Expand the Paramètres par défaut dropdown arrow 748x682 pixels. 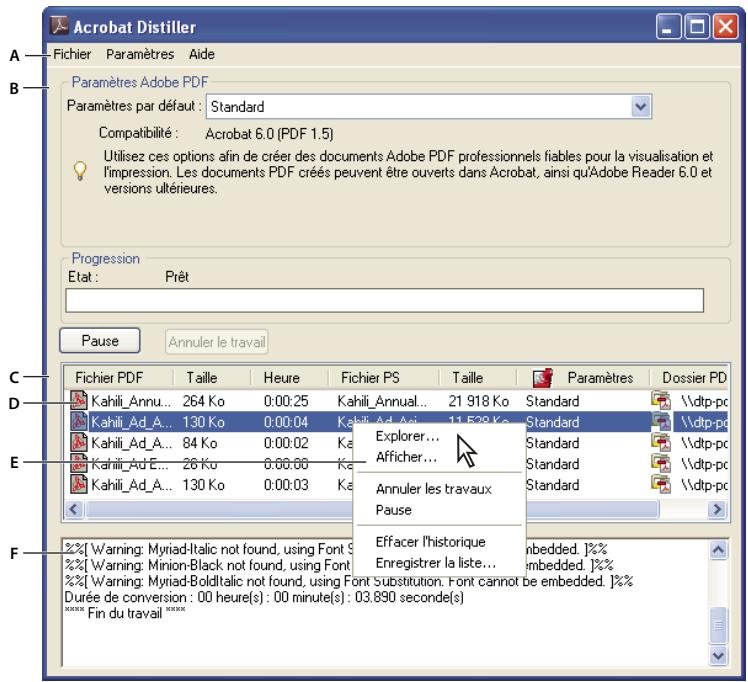pyautogui.click(x=641, y=106)
